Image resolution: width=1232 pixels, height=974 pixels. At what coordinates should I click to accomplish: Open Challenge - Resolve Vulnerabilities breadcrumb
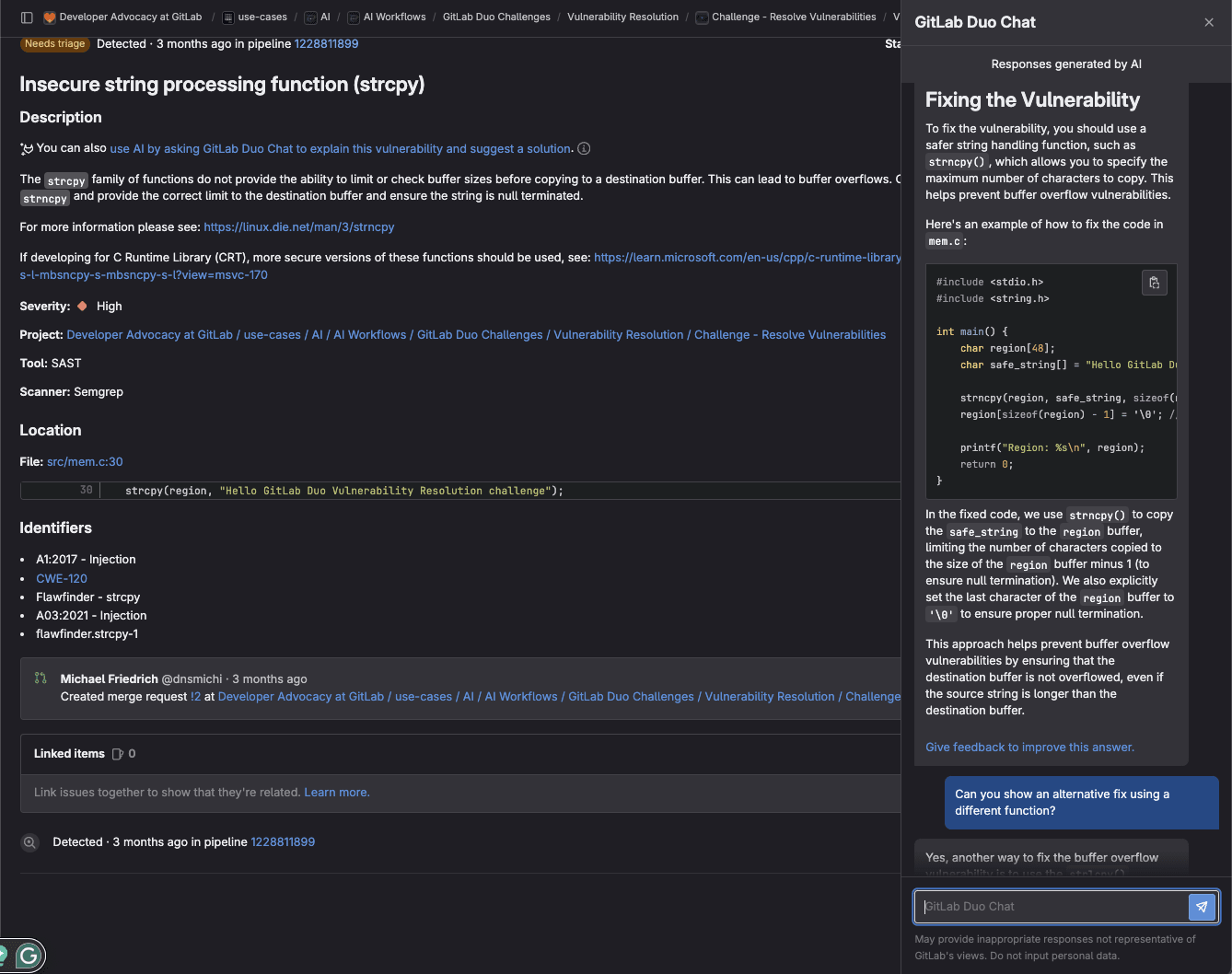click(794, 17)
